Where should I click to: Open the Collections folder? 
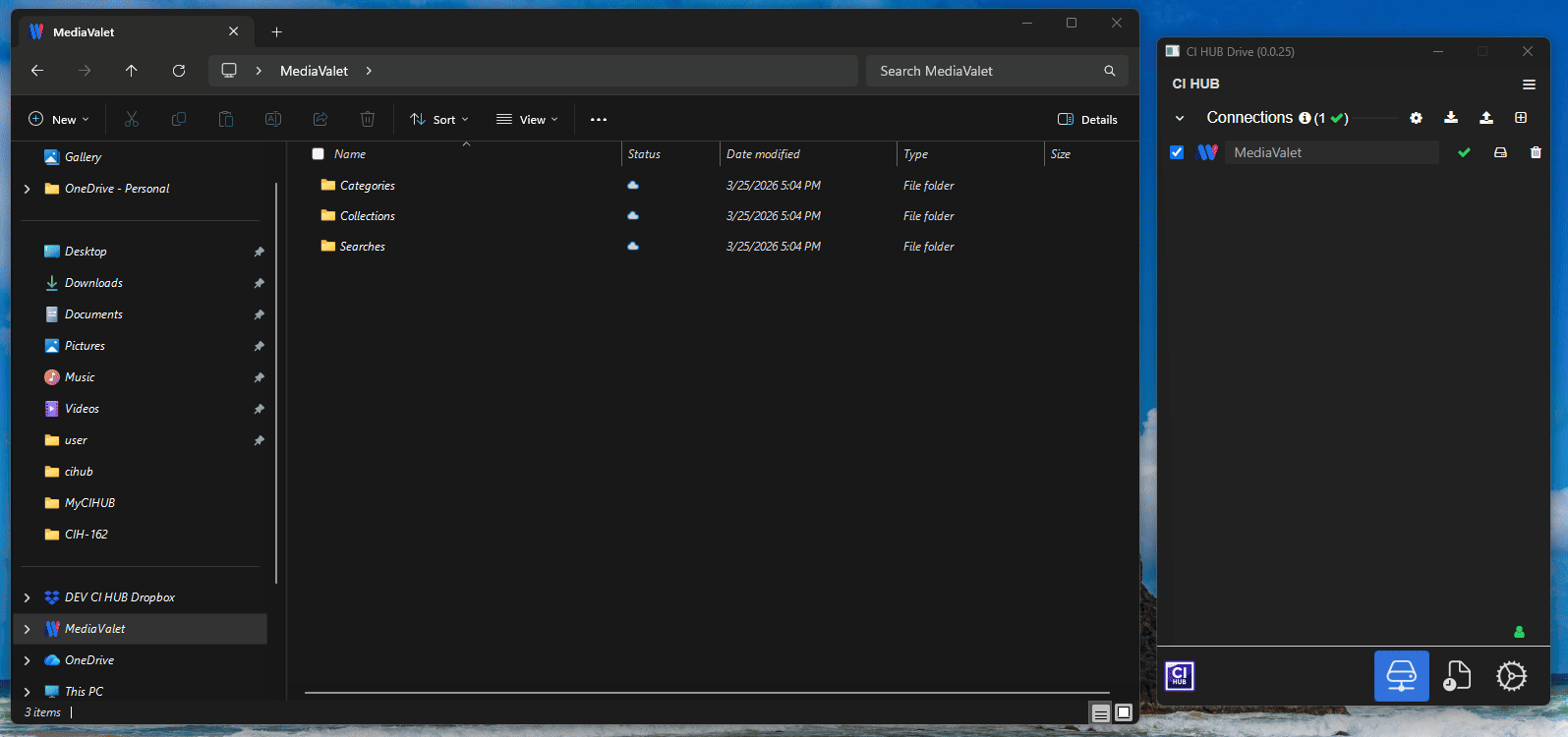click(367, 216)
